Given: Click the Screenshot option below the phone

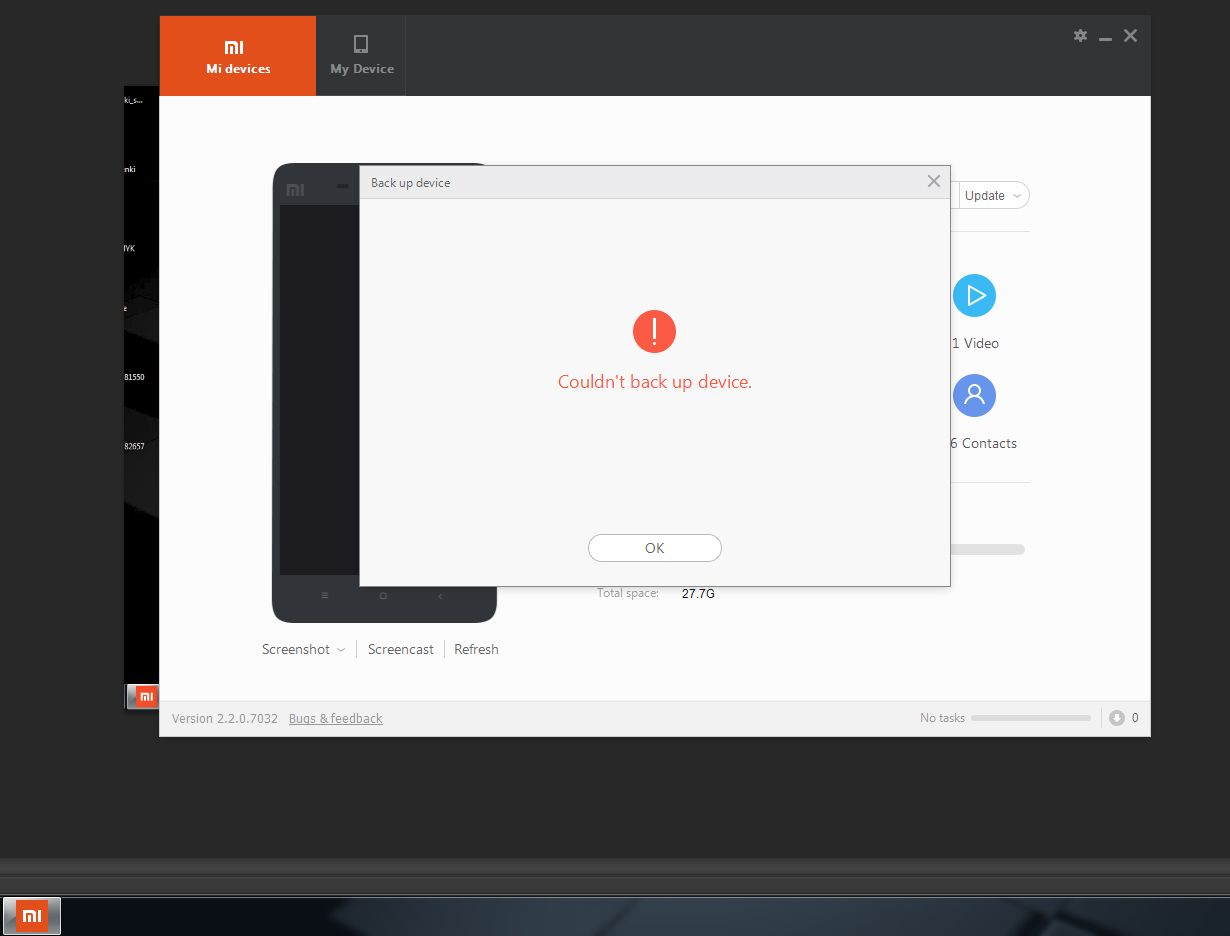Looking at the screenshot, I should click(x=295, y=649).
